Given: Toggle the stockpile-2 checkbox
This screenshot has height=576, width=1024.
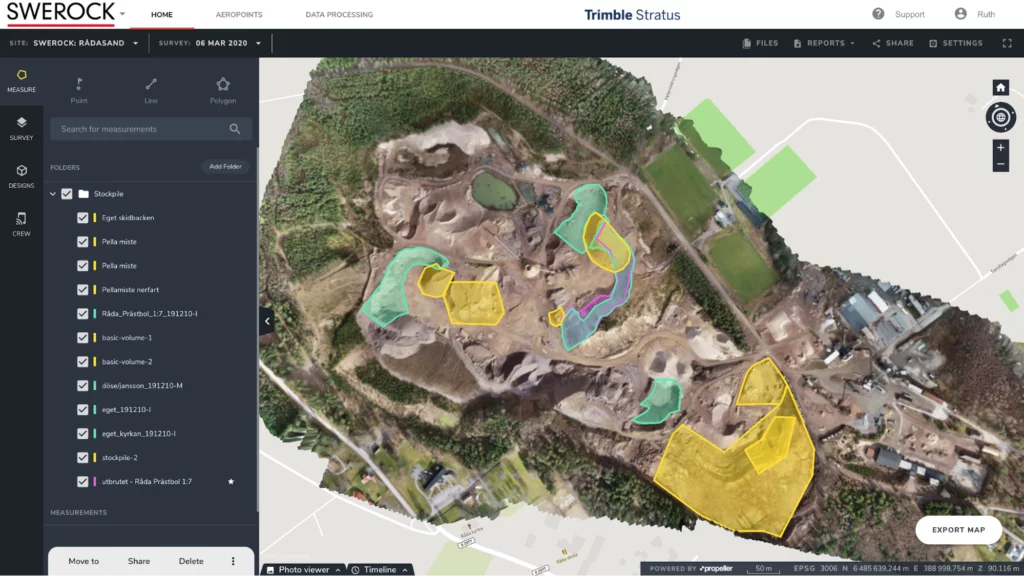Looking at the screenshot, I should [x=83, y=458].
